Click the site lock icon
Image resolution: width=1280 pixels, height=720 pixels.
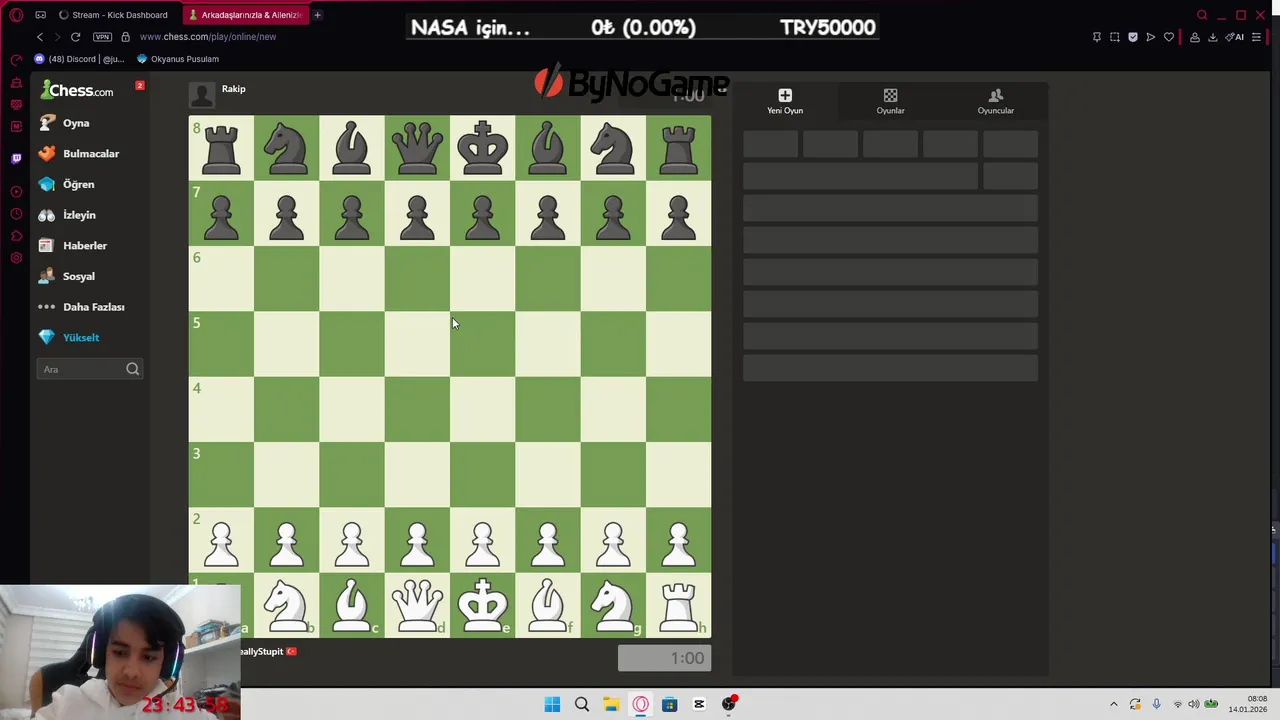[x=125, y=37]
